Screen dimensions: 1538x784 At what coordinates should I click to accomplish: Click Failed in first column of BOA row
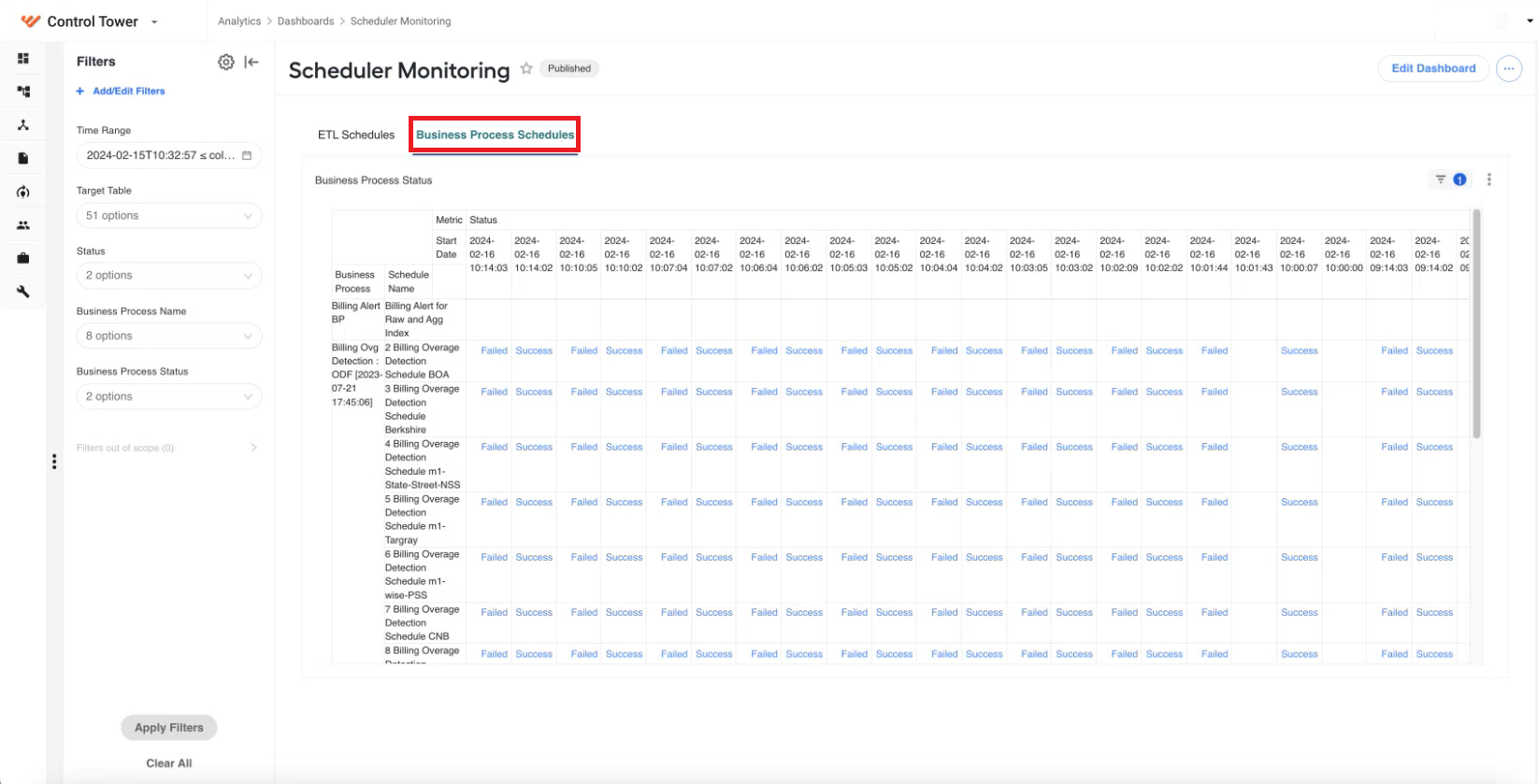click(494, 350)
